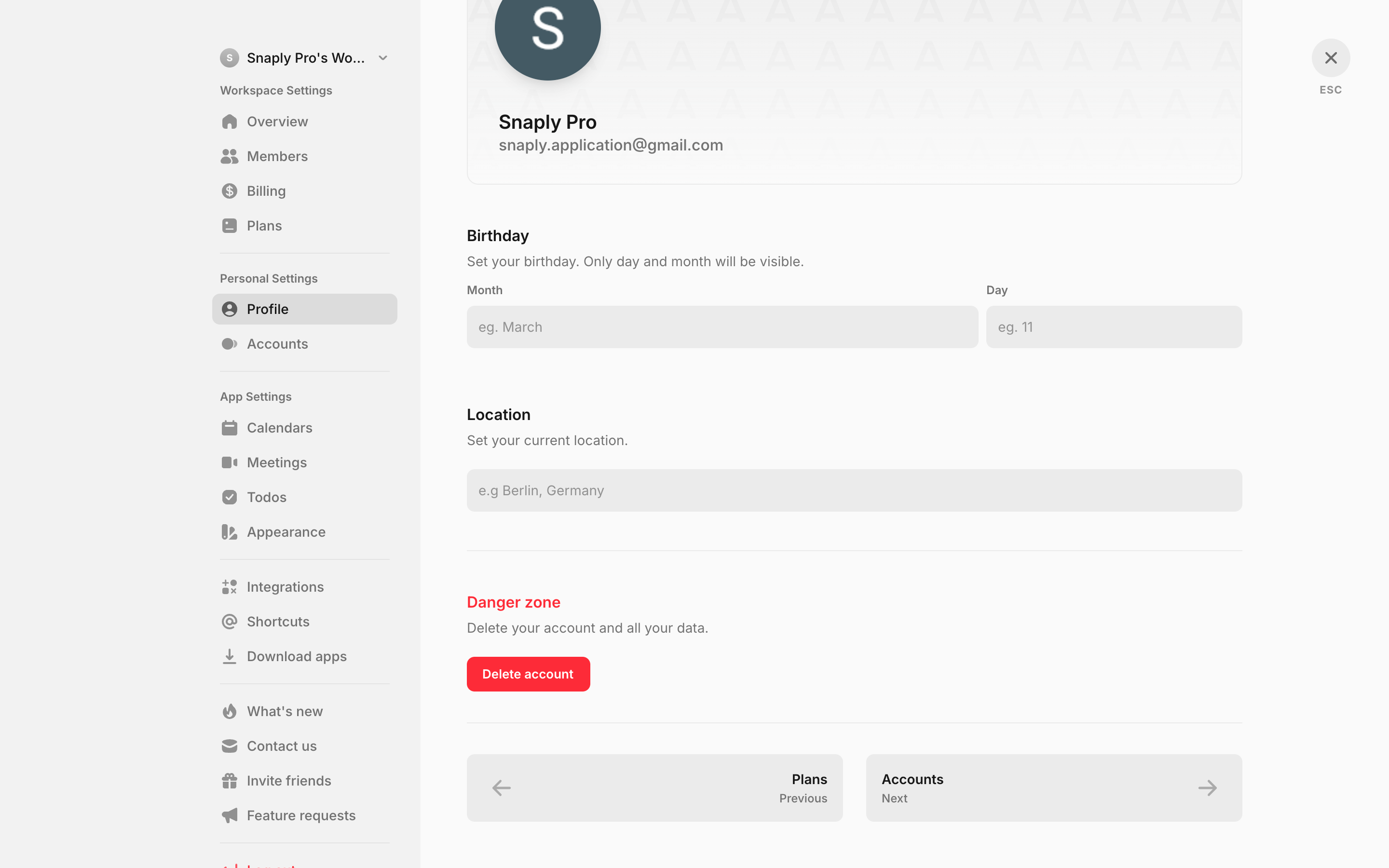Click the Feature requests megaphone icon
Image resolution: width=1389 pixels, height=868 pixels.
coord(230,816)
